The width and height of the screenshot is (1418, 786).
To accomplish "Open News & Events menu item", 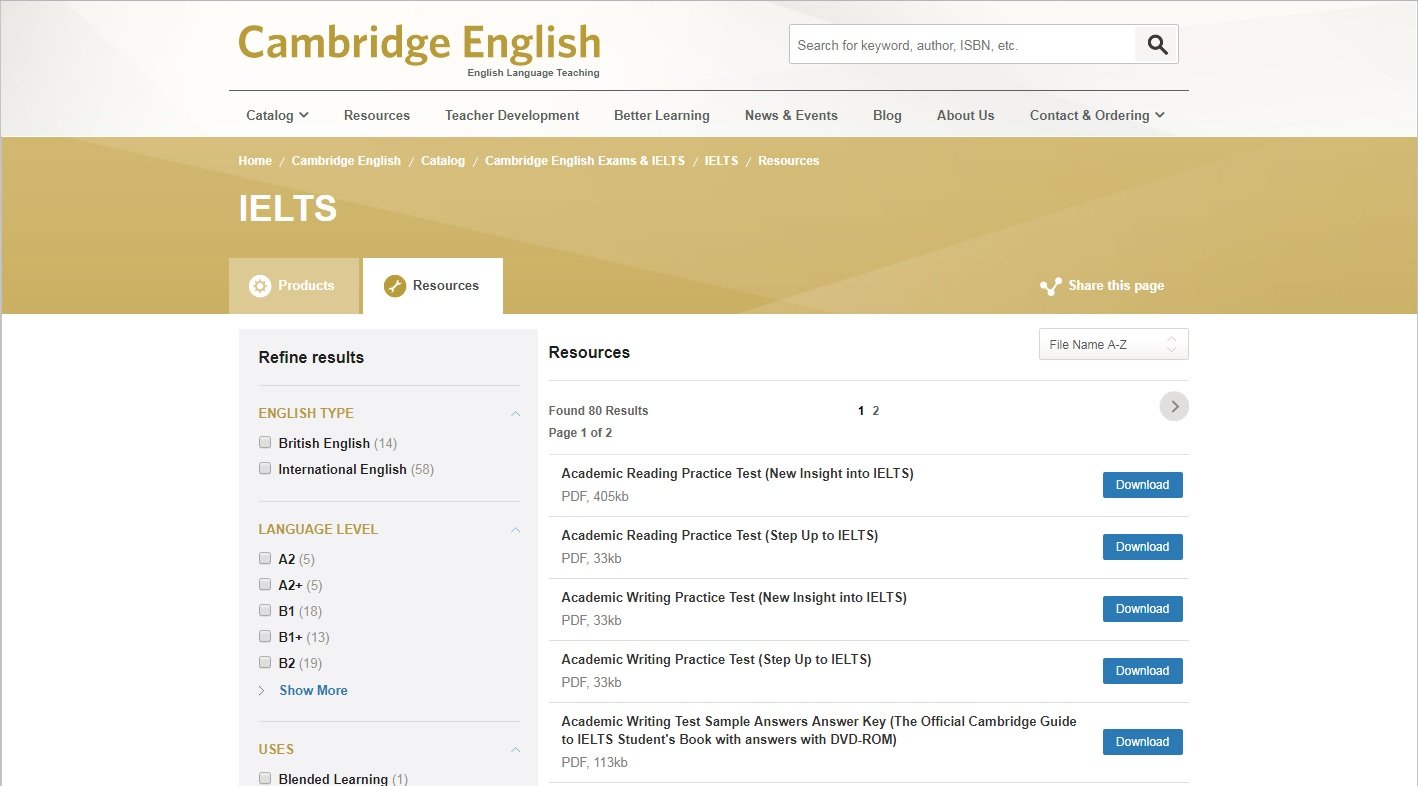I will click(x=791, y=115).
